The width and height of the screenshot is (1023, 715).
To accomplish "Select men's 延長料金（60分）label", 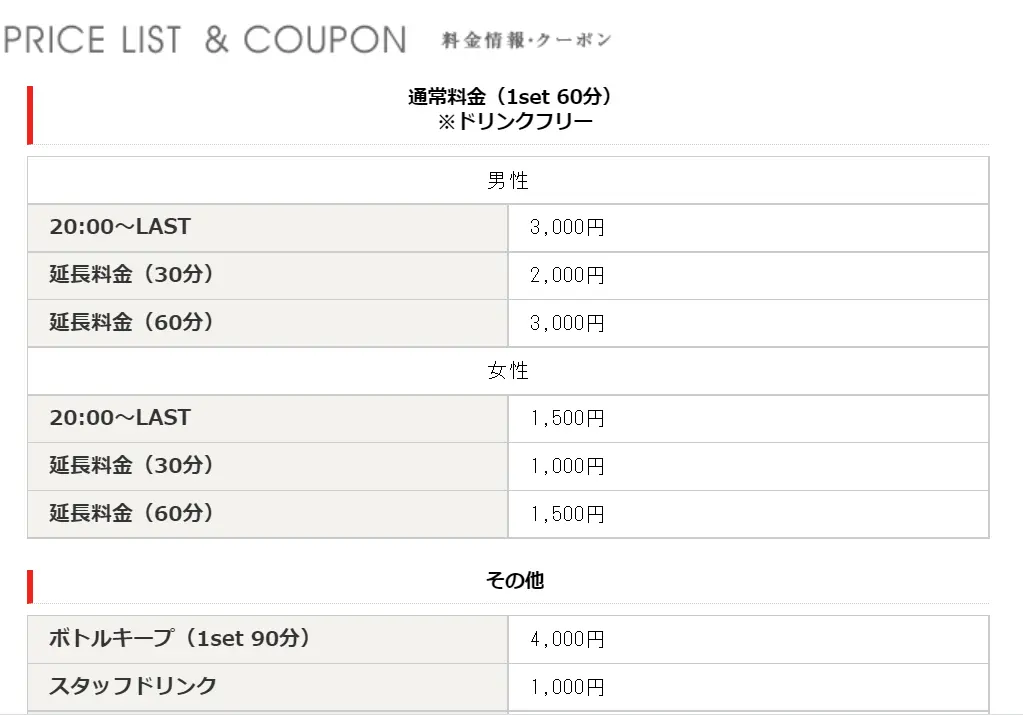I will click(131, 322).
